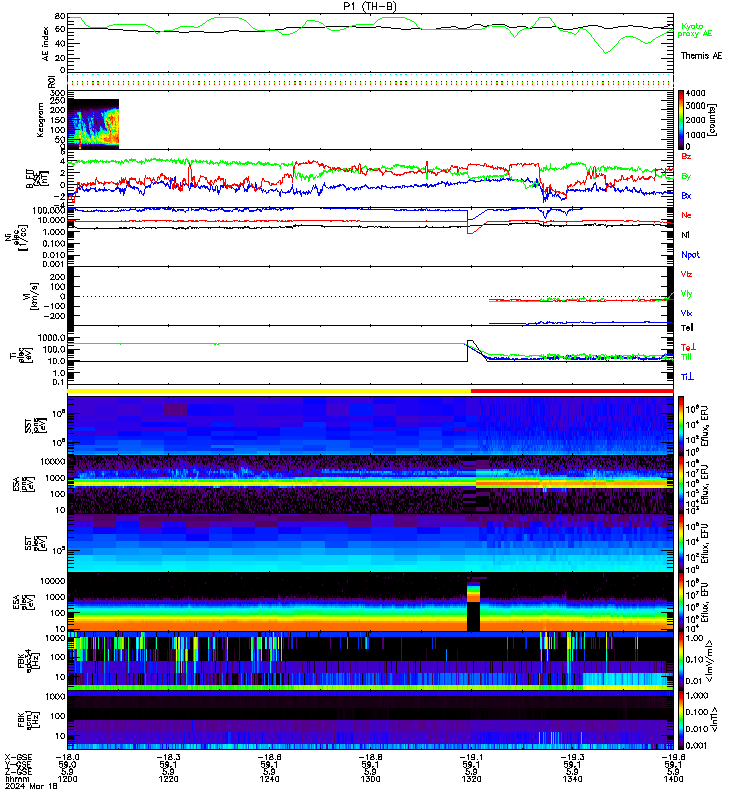Select the blue "Vix" legend label
Image resolution: width=750 pixels, height=800 pixels.
pyautogui.click(x=686, y=313)
